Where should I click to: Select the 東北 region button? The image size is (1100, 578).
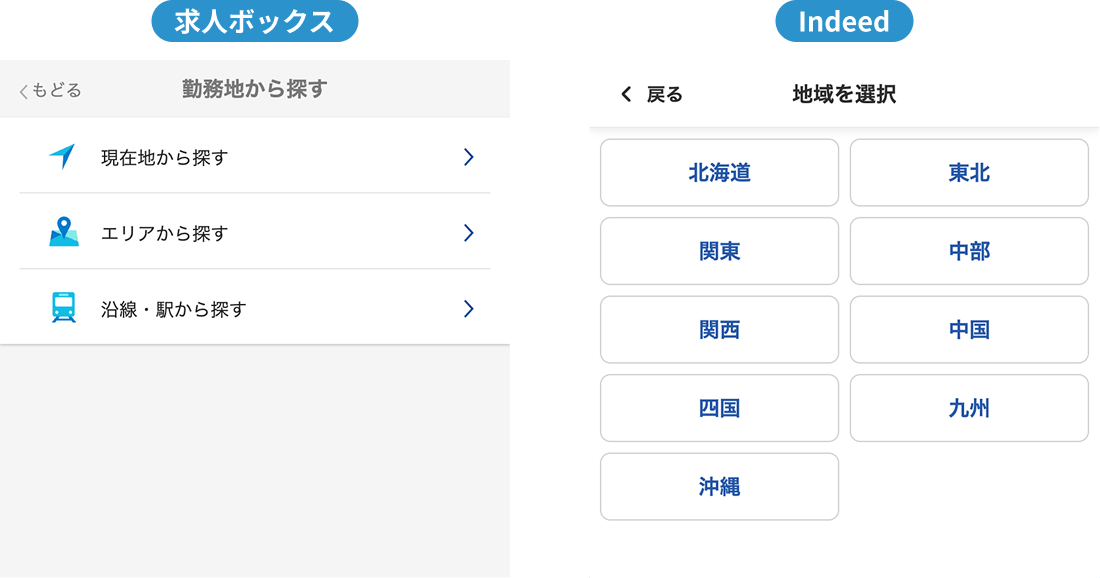(x=969, y=173)
